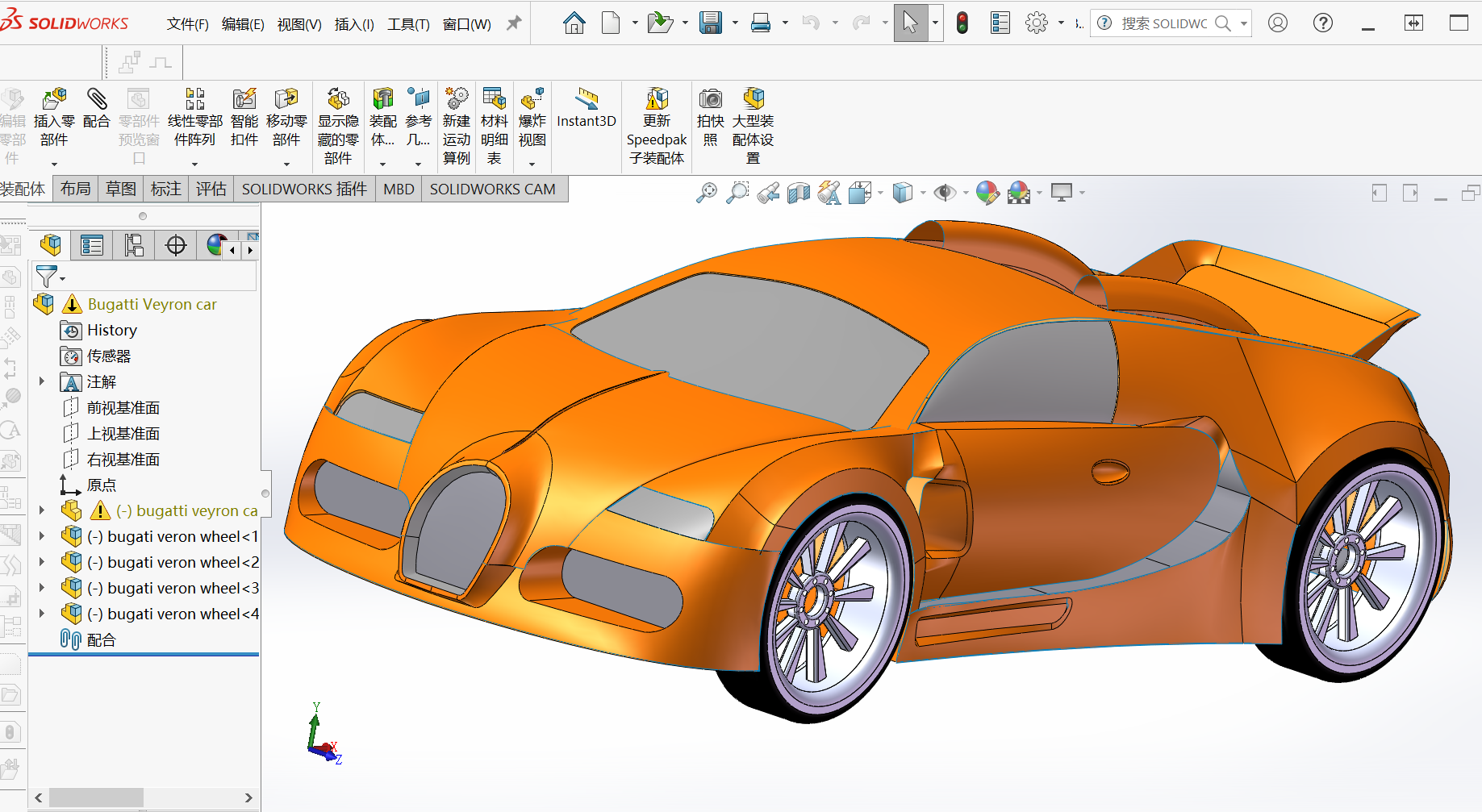Open New Motion Study (新建运动算例)

pyautogui.click(x=457, y=127)
